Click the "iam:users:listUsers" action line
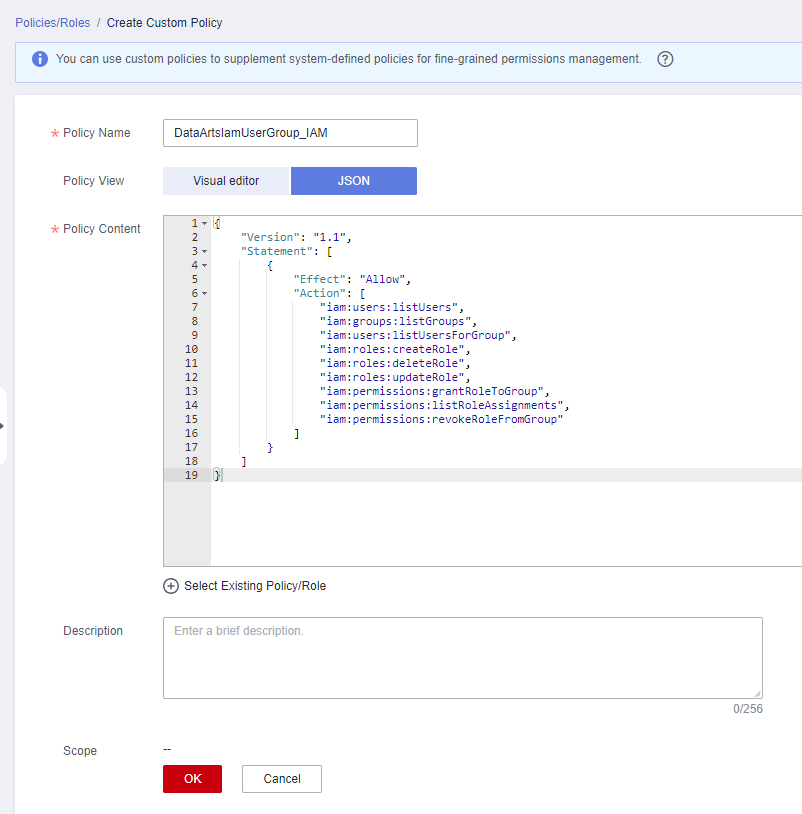 tap(391, 307)
